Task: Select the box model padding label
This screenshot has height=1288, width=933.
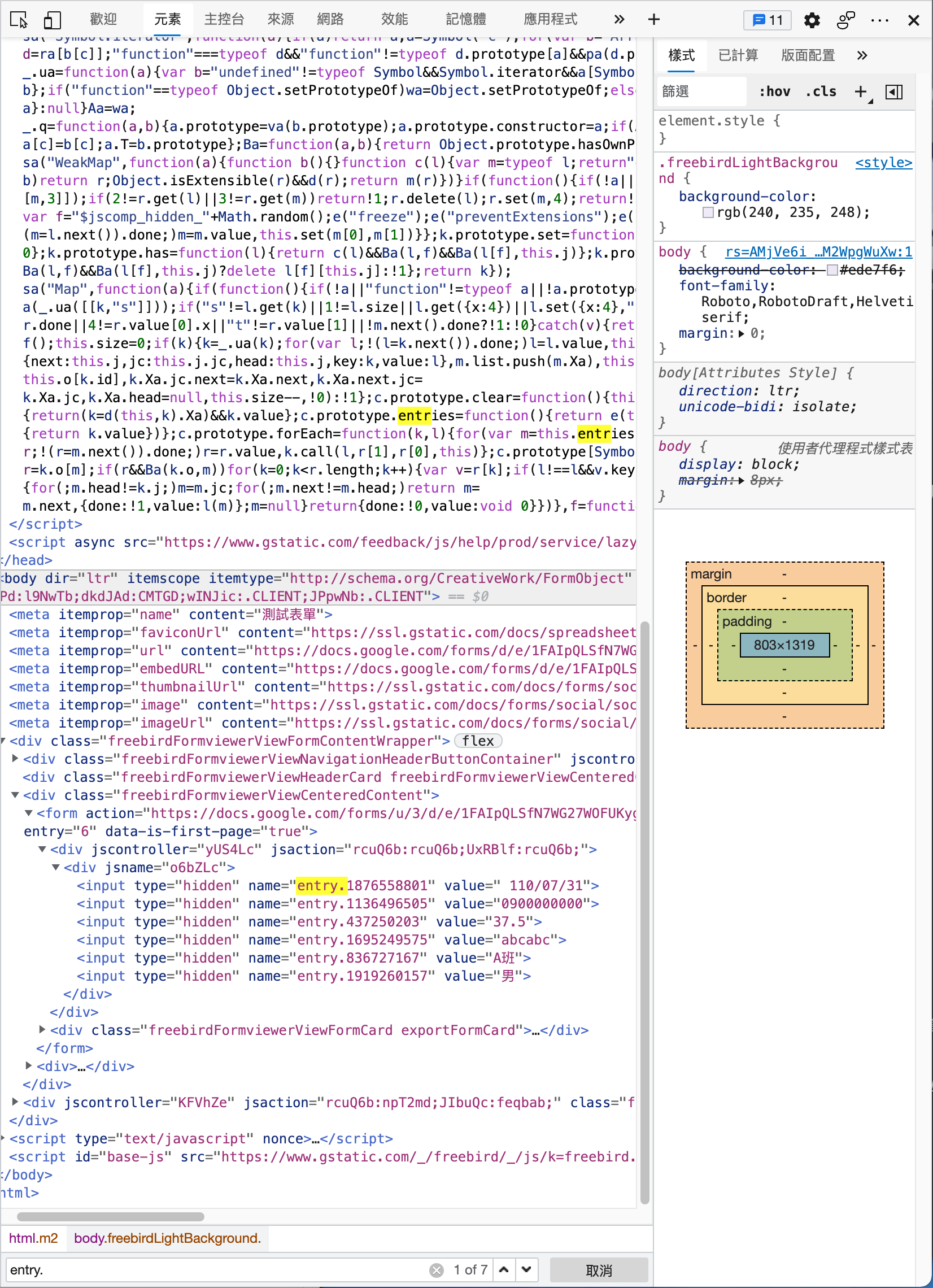Action: pos(747,621)
